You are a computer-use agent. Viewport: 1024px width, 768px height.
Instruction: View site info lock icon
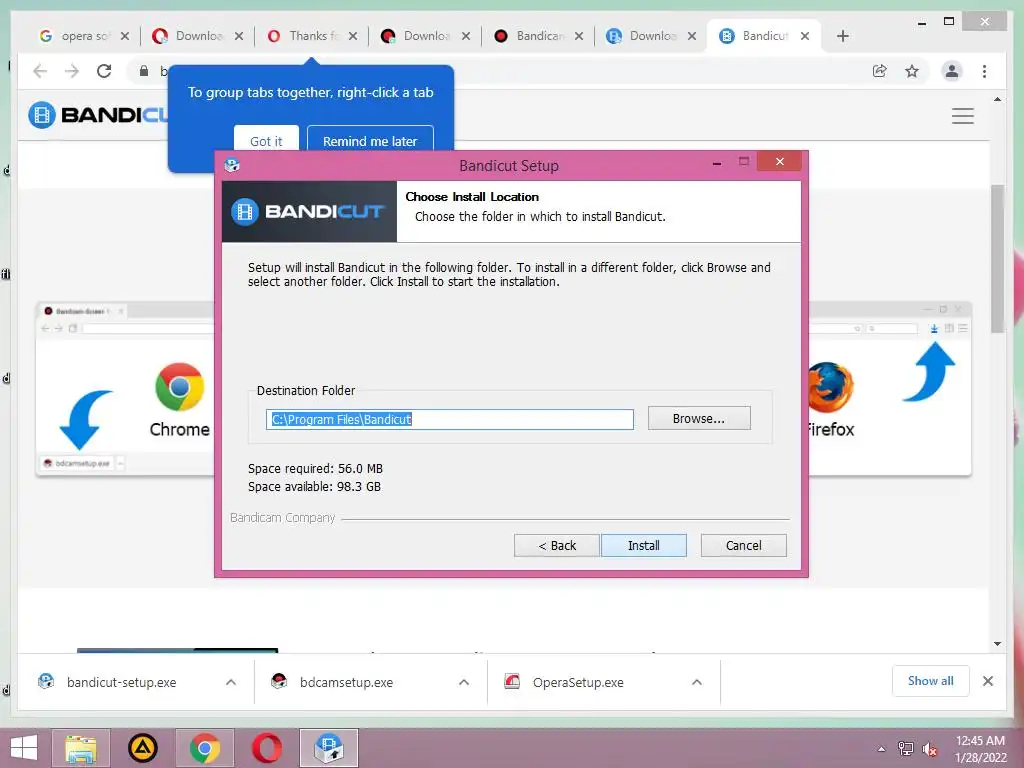pos(144,71)
